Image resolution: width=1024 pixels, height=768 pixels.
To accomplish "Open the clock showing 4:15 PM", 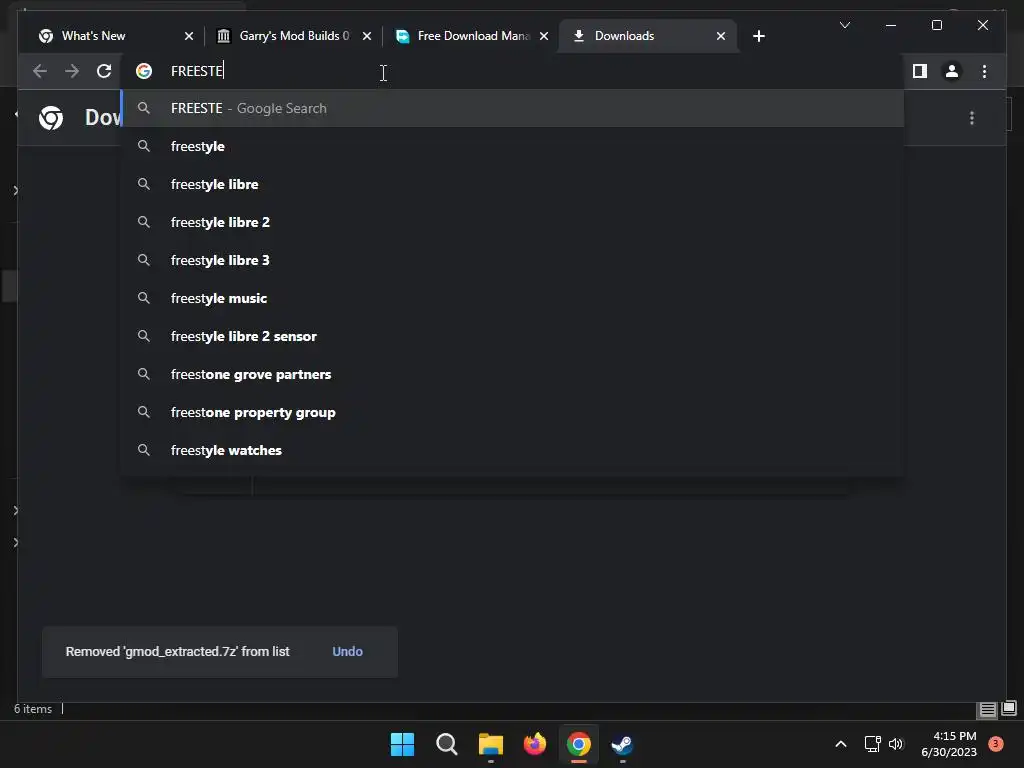I will point(949,744).
